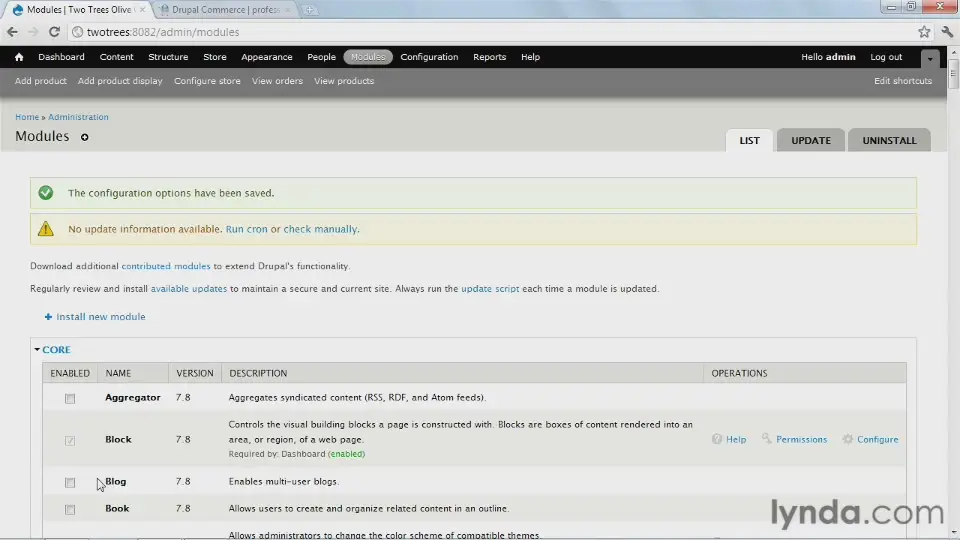The height and width of the screenshot is (540, 960).
Task: Click the Administration breadcrumb link
Action: [x=78, y=117]
